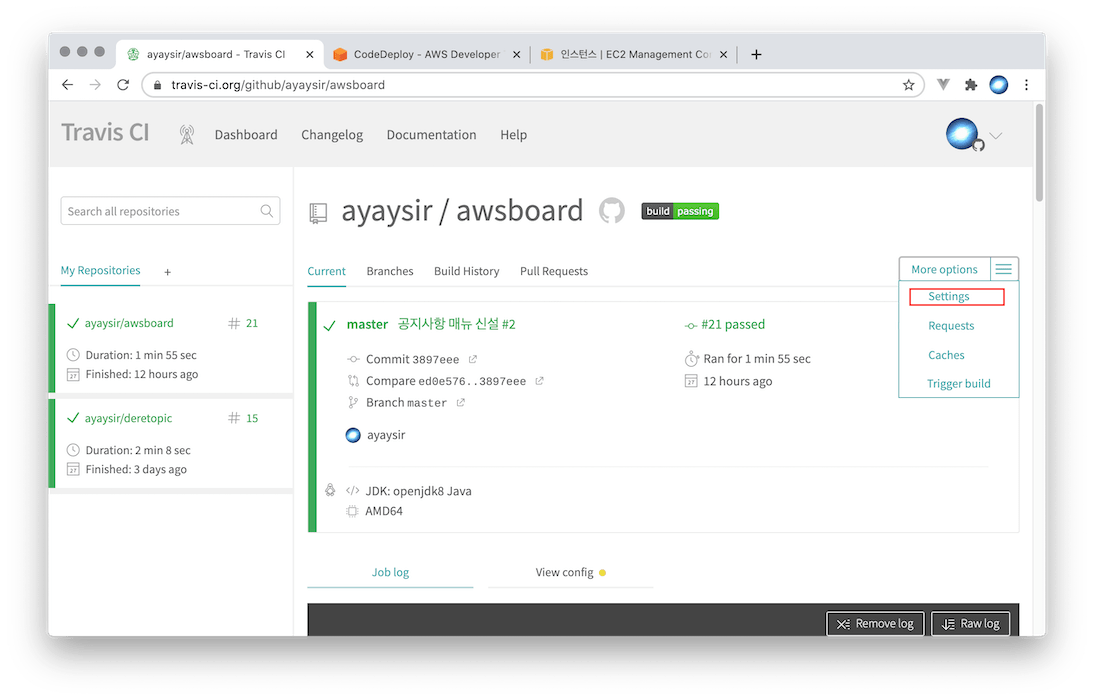Click the plus icon next to My Repositories
1094x700 pixels.
pyautogui.click(x=168, y=272)
